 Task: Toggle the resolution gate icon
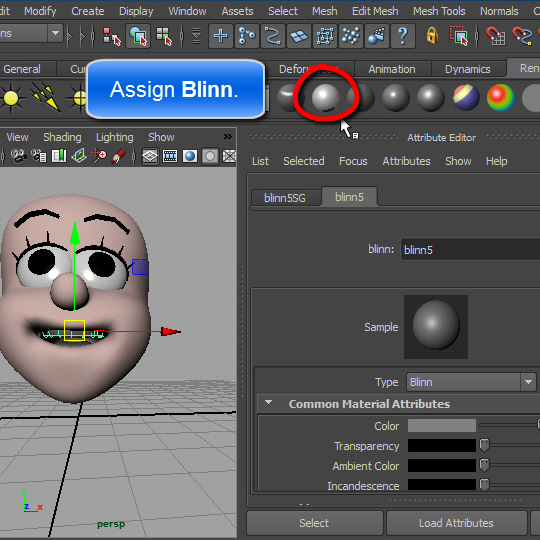pos(190,156)
